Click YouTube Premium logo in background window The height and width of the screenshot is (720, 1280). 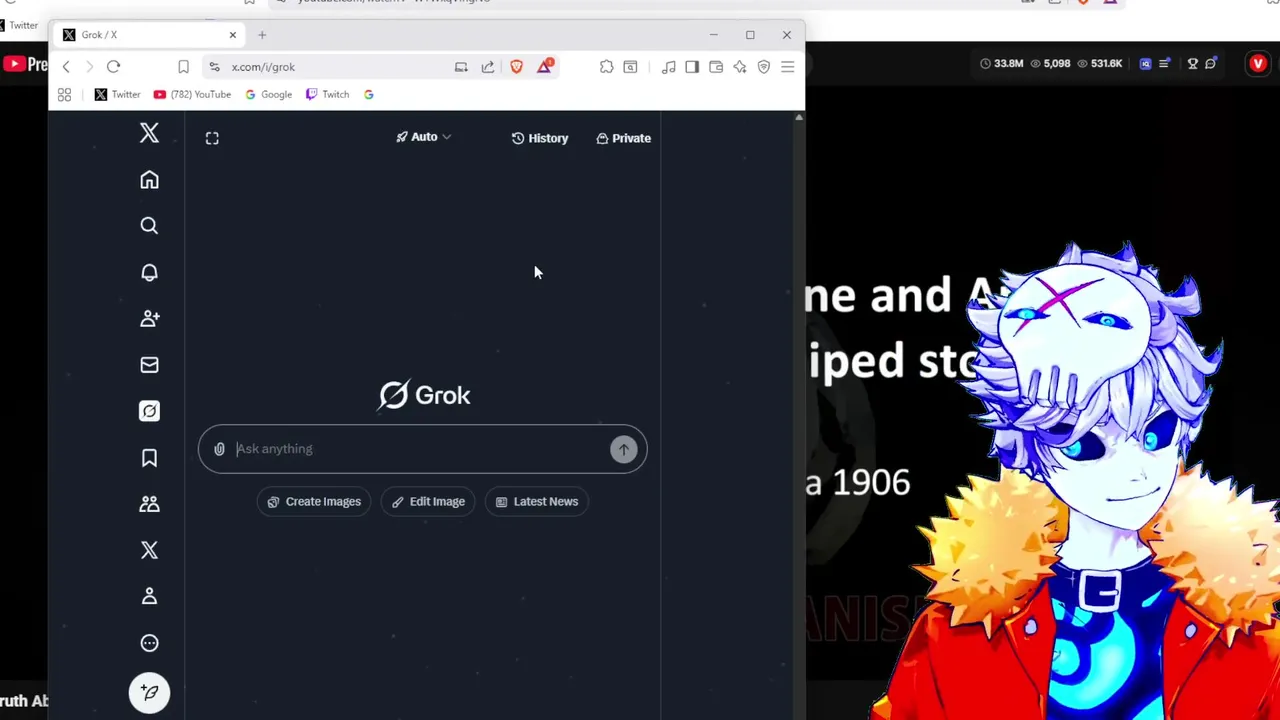[x=24, y=64]
